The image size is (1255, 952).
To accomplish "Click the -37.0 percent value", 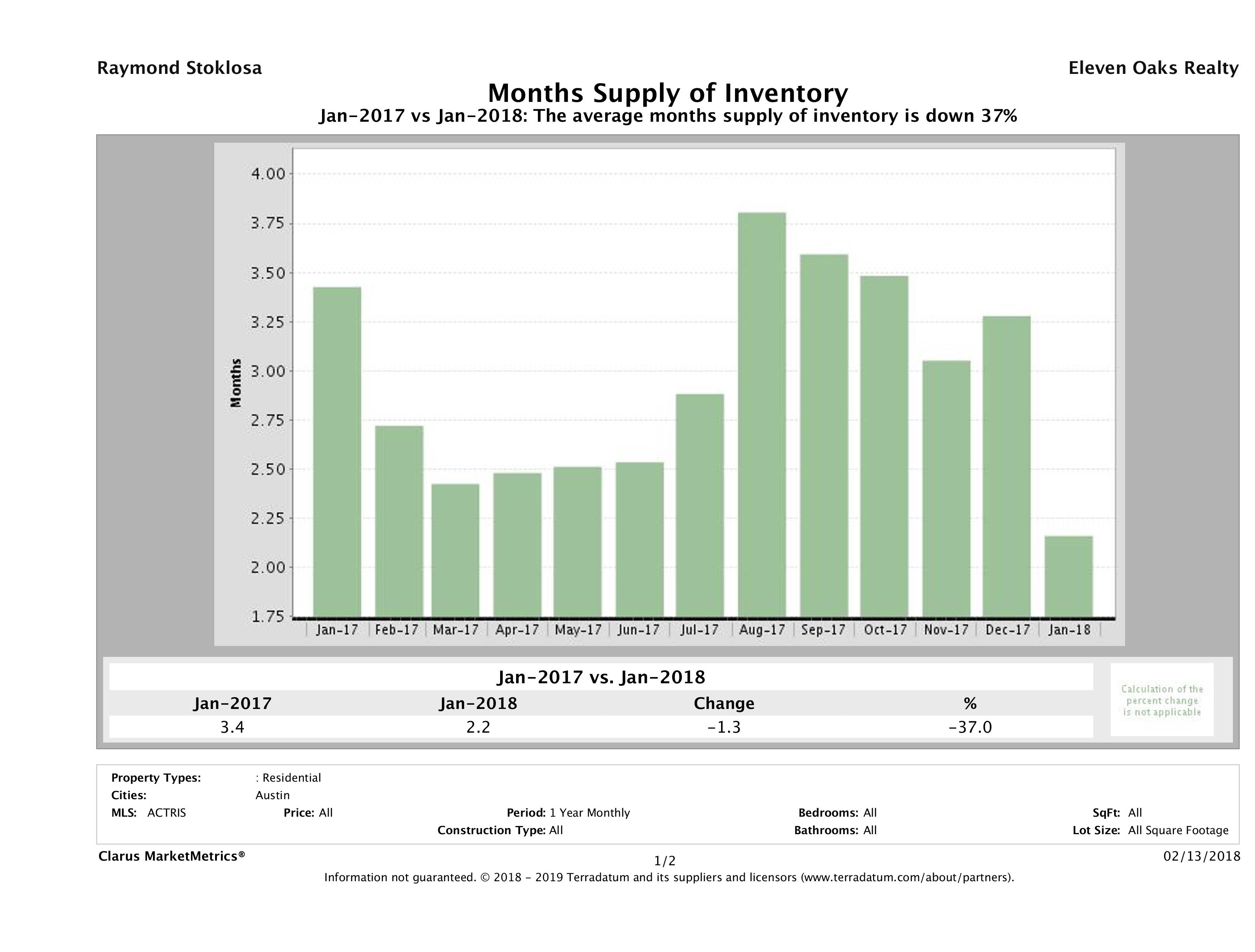I will (970, 727).
